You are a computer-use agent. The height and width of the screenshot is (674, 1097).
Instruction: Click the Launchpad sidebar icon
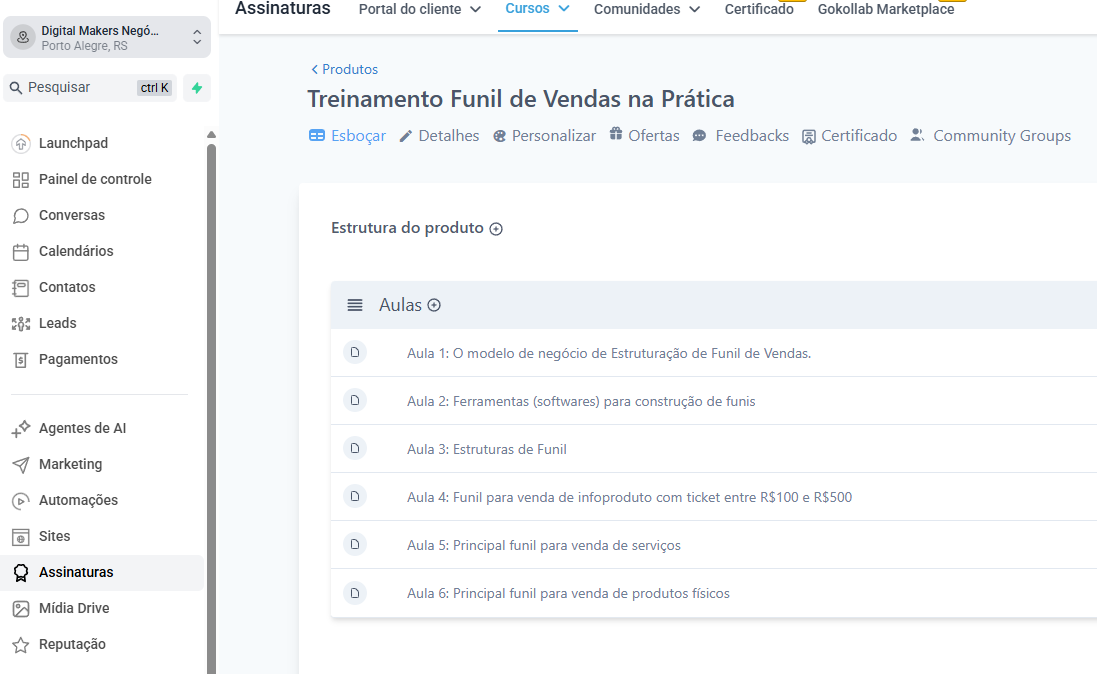[21, 143]
